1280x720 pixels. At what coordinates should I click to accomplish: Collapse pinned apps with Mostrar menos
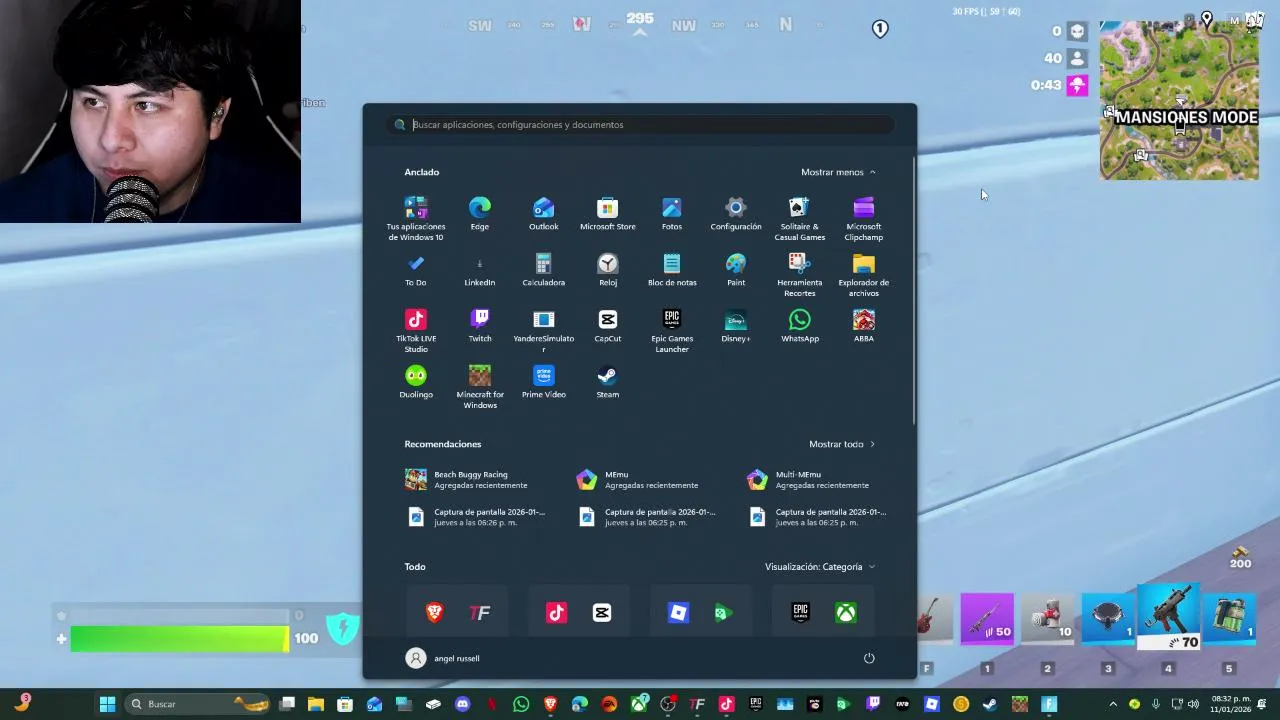(838, 172)
